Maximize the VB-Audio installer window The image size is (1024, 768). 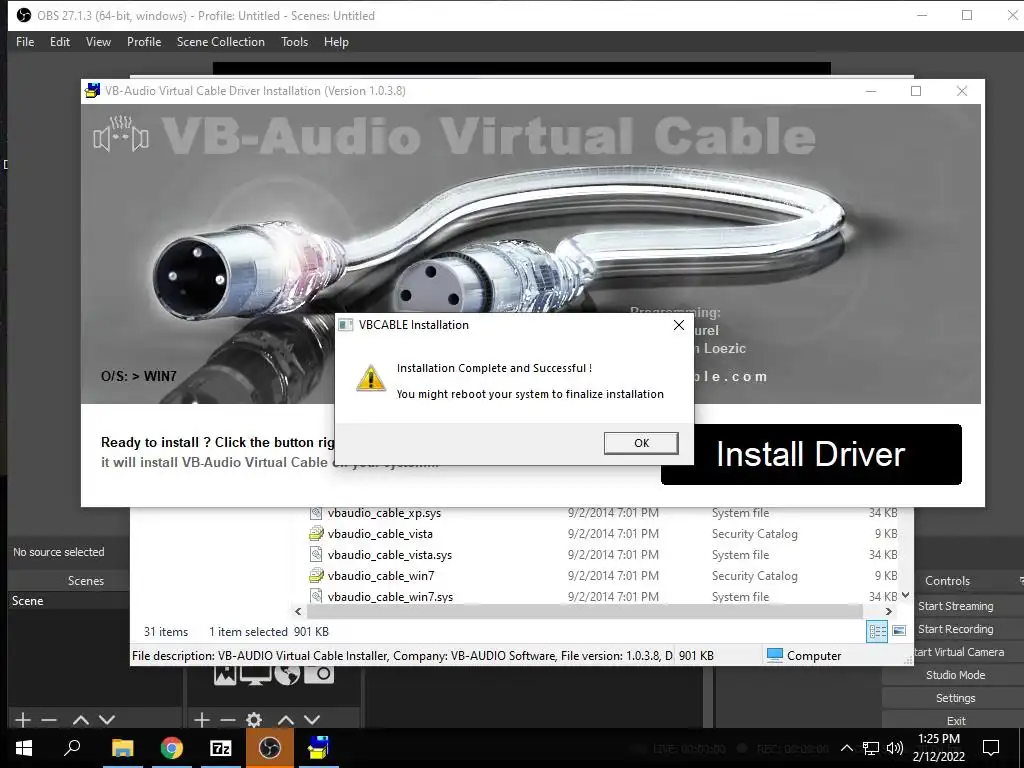(x=916, y=91)
